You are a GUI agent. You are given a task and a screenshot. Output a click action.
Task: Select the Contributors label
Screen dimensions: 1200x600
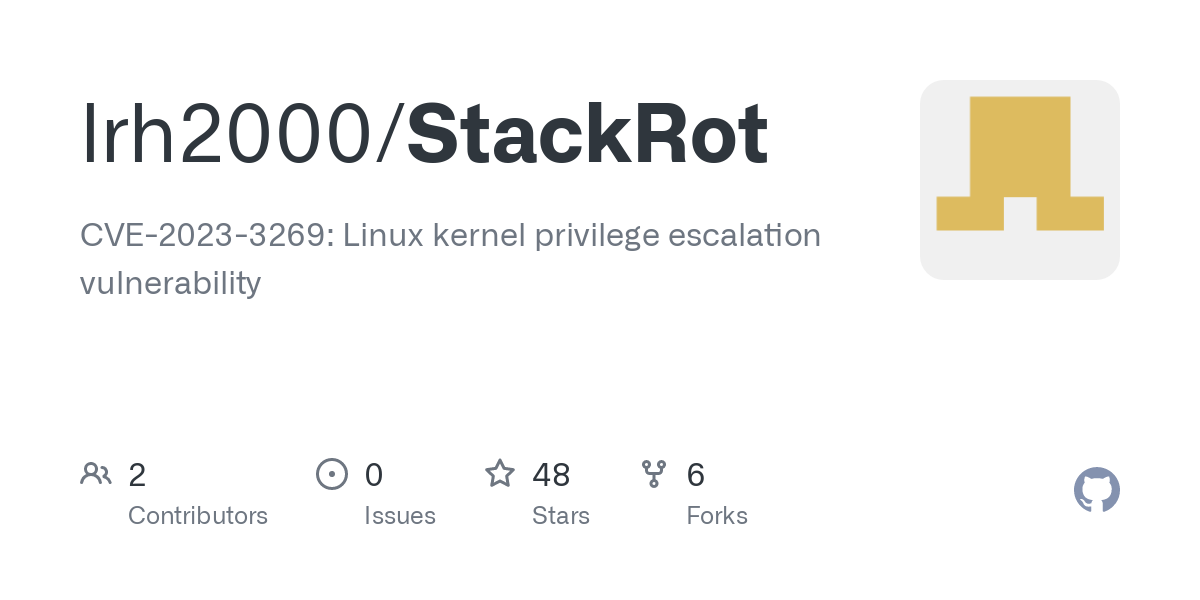pos(198,516)
